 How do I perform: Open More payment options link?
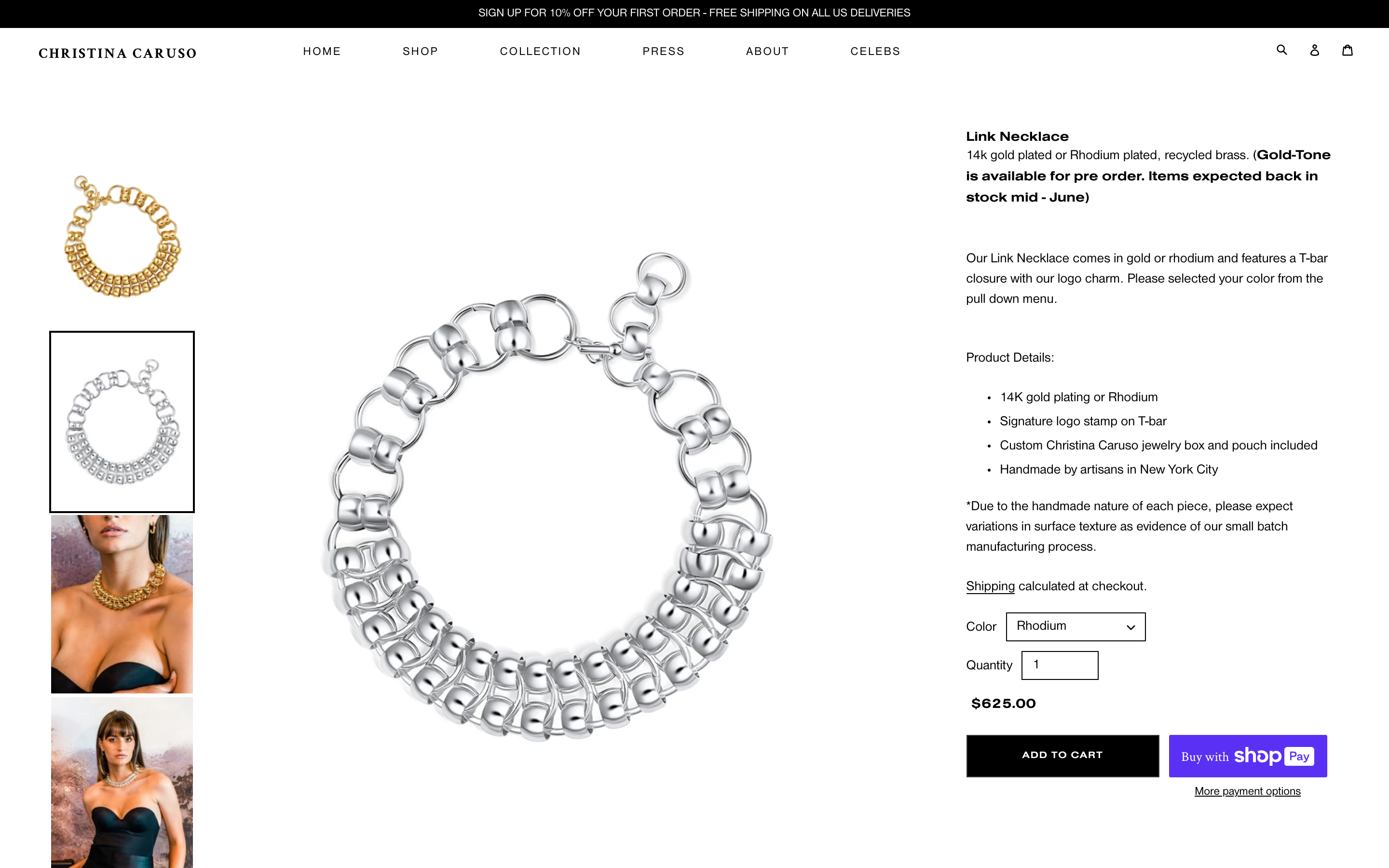point(1247,791)
